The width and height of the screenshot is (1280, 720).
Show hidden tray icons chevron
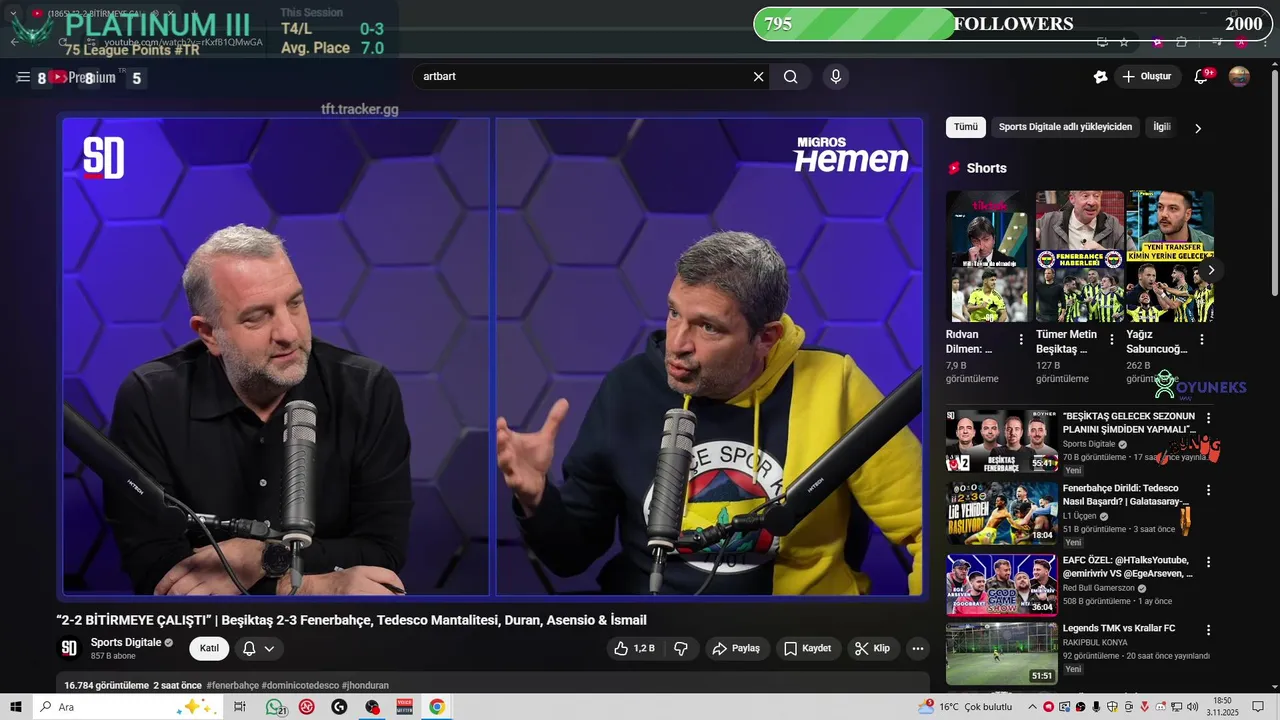(x=1032, y=707)
